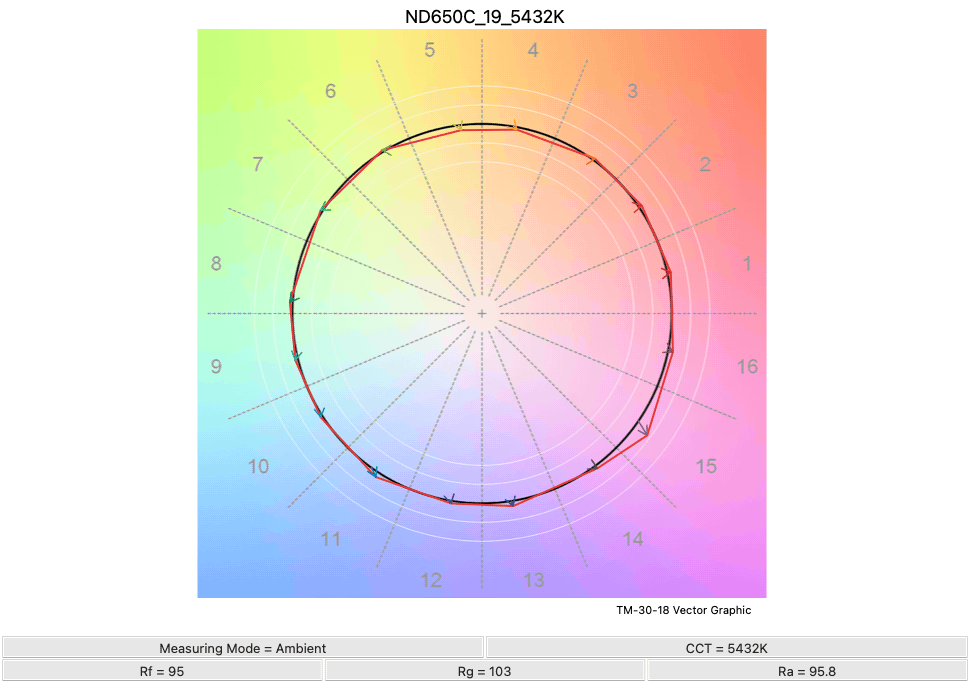Click the center cross of the vector graphic

tap(482, 314)
